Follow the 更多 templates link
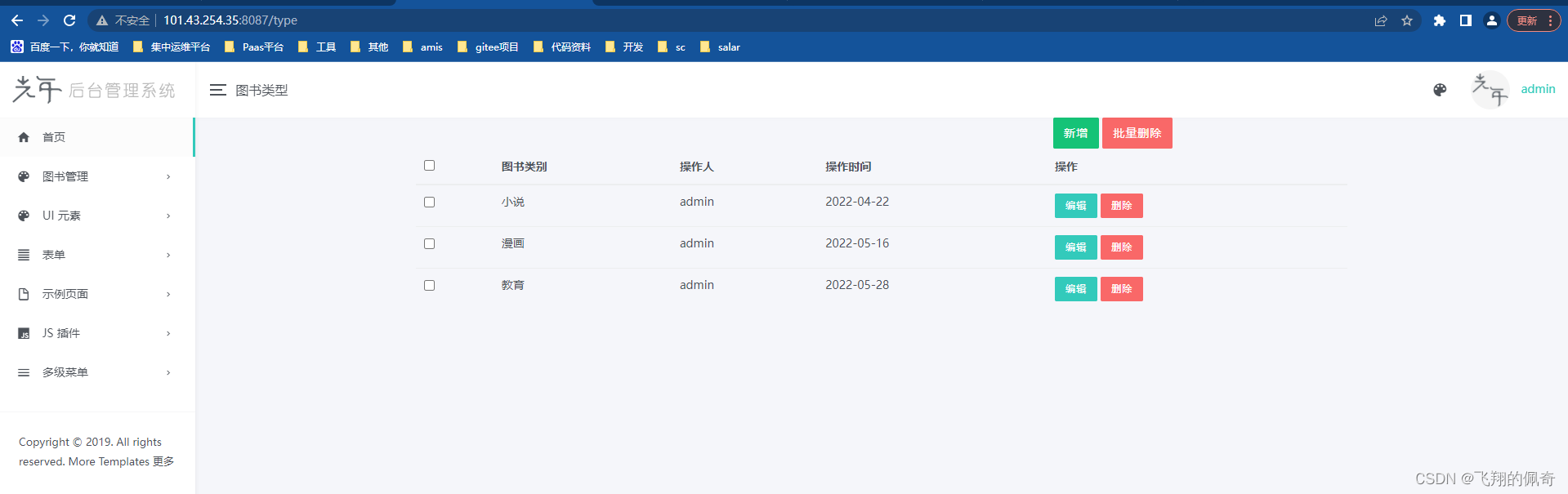The width and height of the screenshot is (1568, 494). [x=163, y=461]
